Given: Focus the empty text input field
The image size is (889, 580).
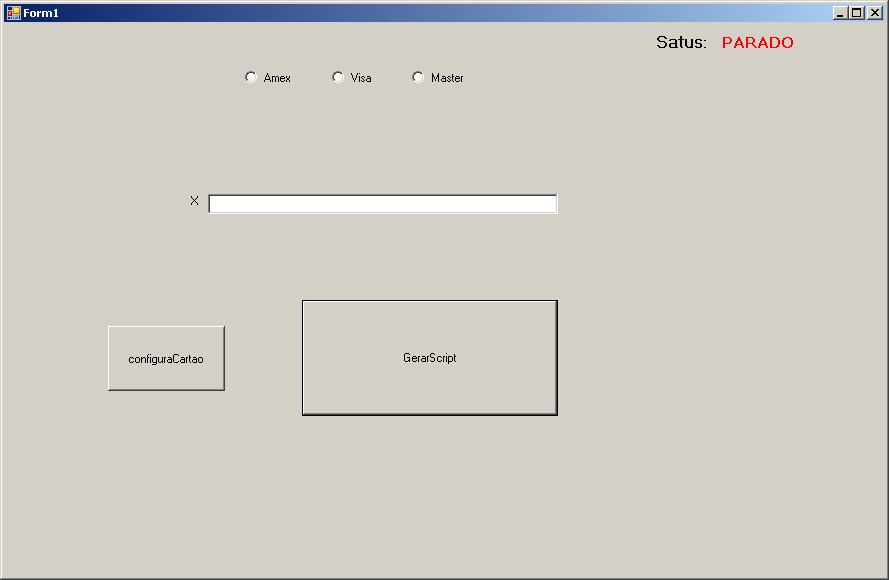Looking at the screenshot, I should [382, 204].
